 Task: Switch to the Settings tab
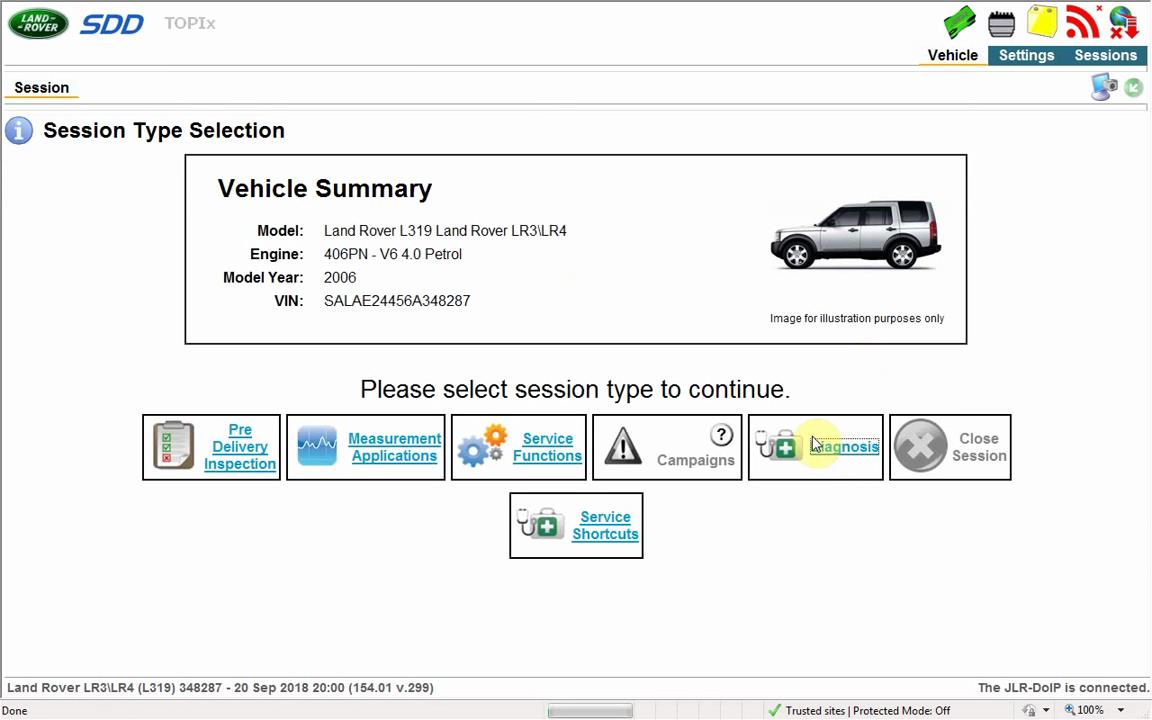click(1026, 56)
